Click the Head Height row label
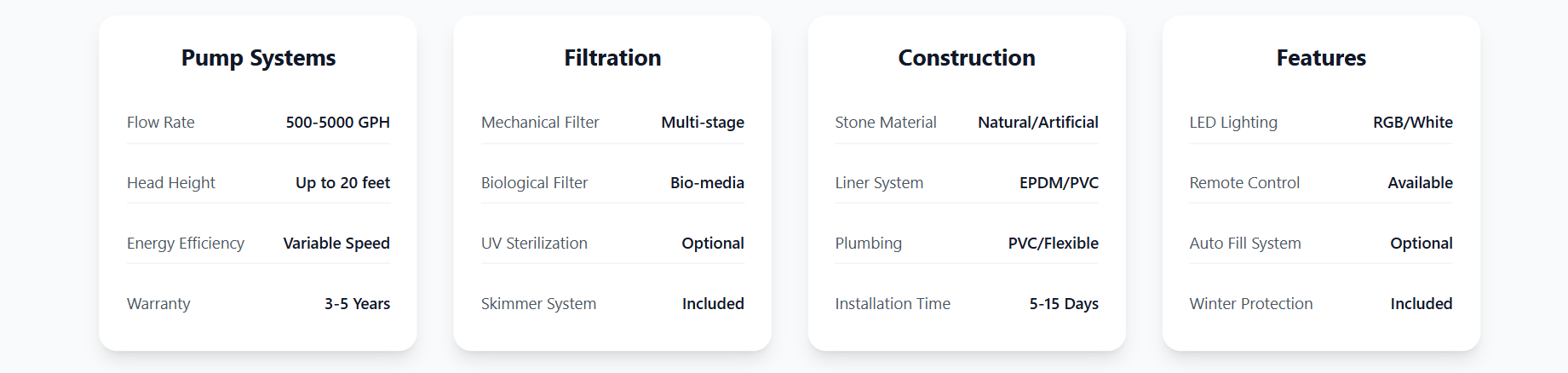 coord(171,183)
